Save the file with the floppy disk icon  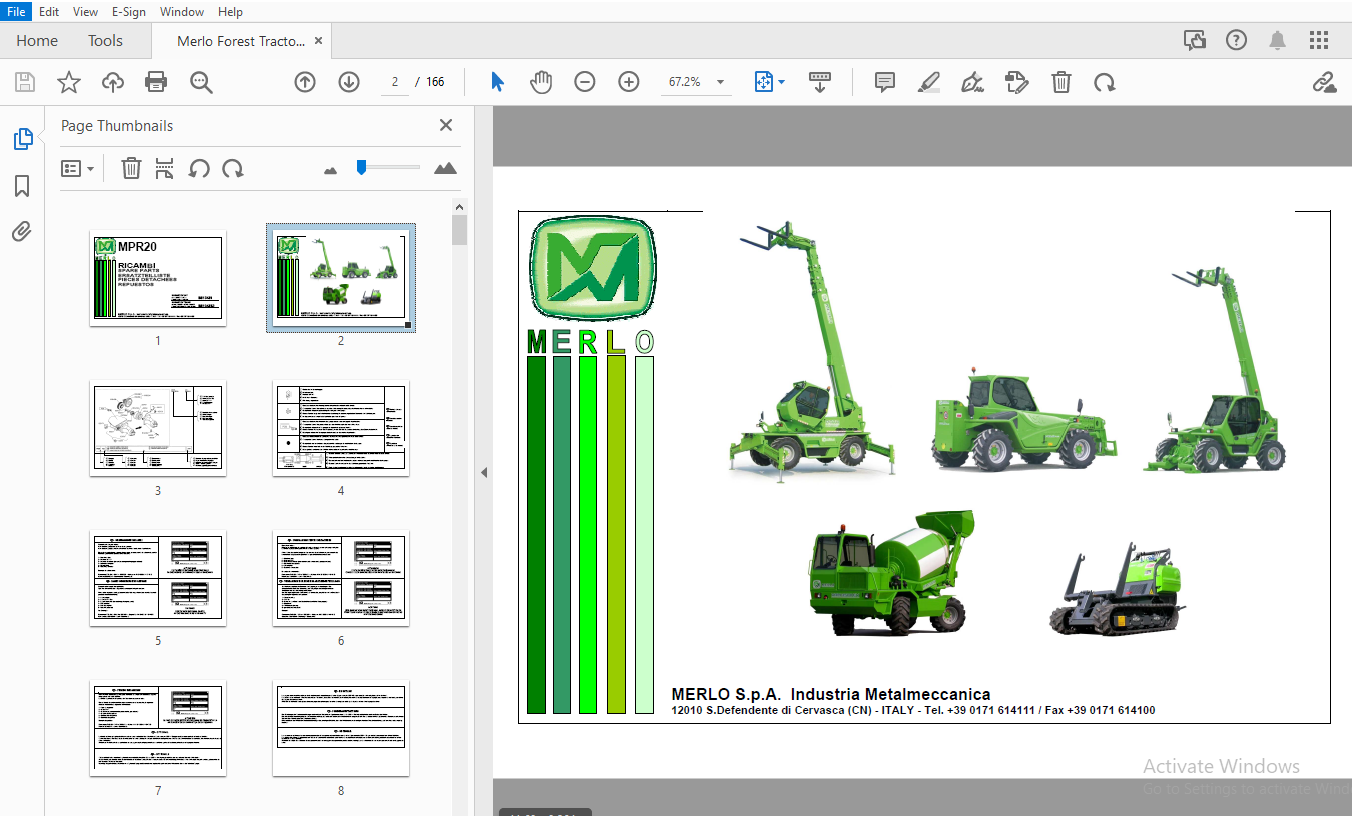[x=24, y=82]
